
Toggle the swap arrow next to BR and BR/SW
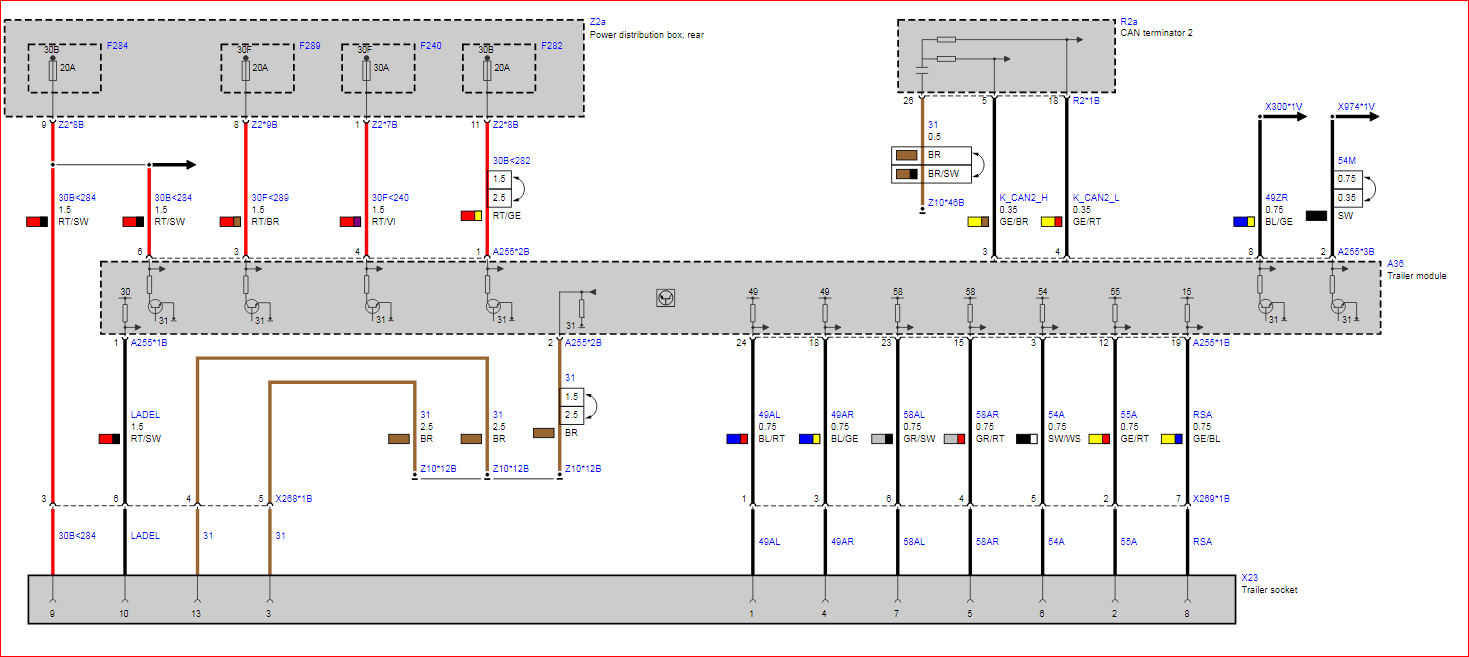point(982,165)
